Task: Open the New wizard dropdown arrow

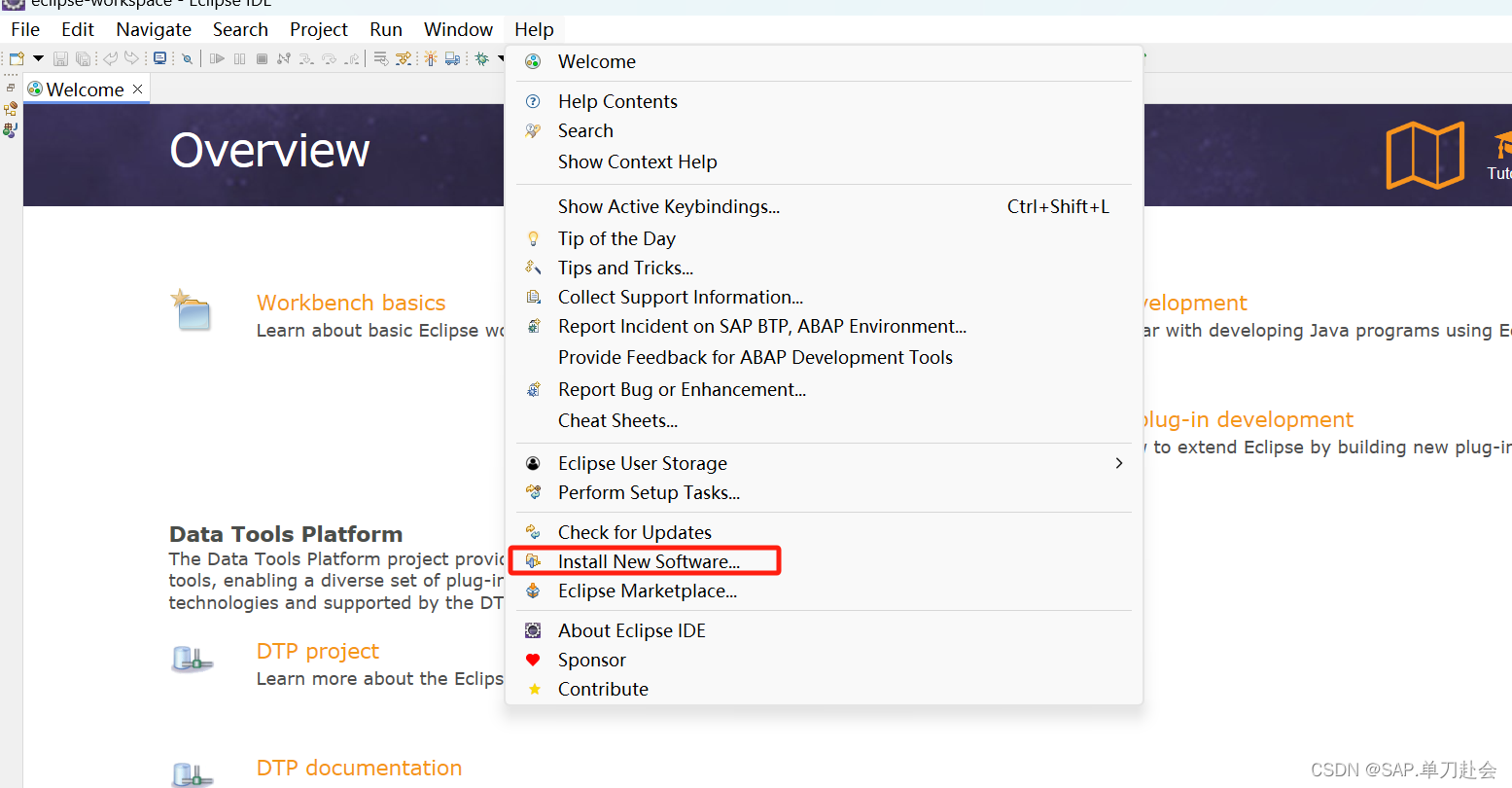Action: click(x=38, y=58)
